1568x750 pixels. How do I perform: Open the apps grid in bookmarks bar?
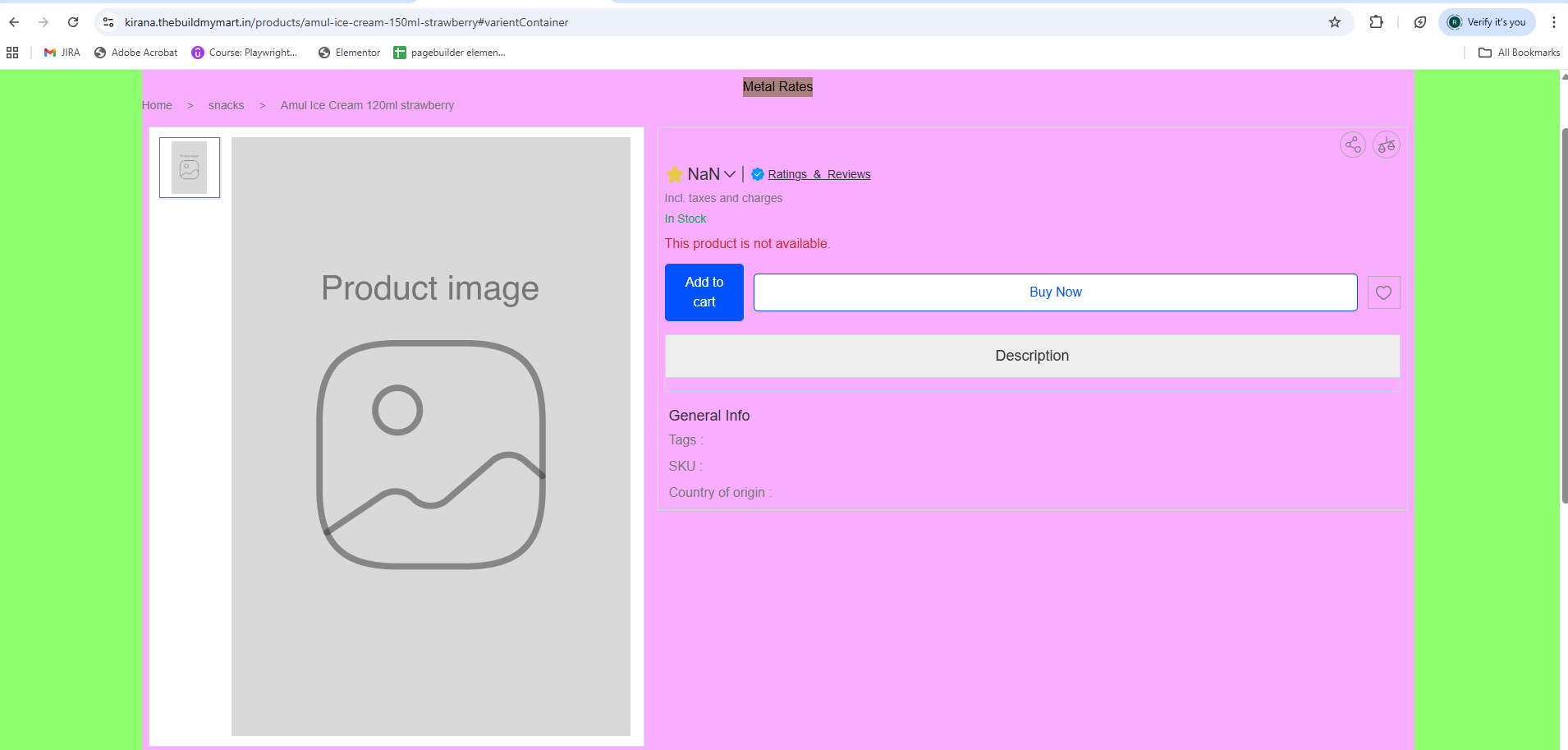point(12,53)
